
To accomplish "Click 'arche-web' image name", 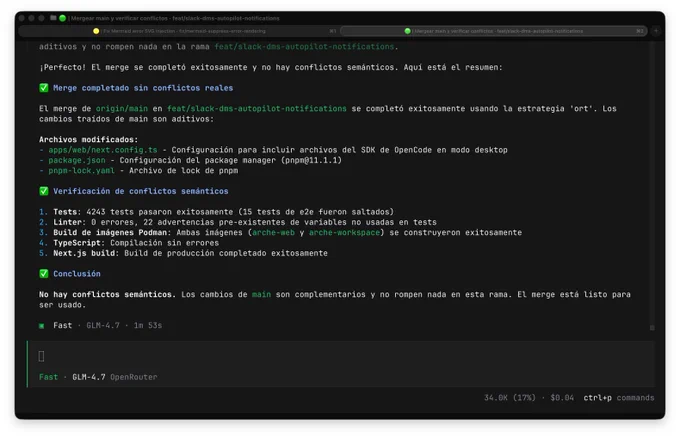I will coord(273,232).
